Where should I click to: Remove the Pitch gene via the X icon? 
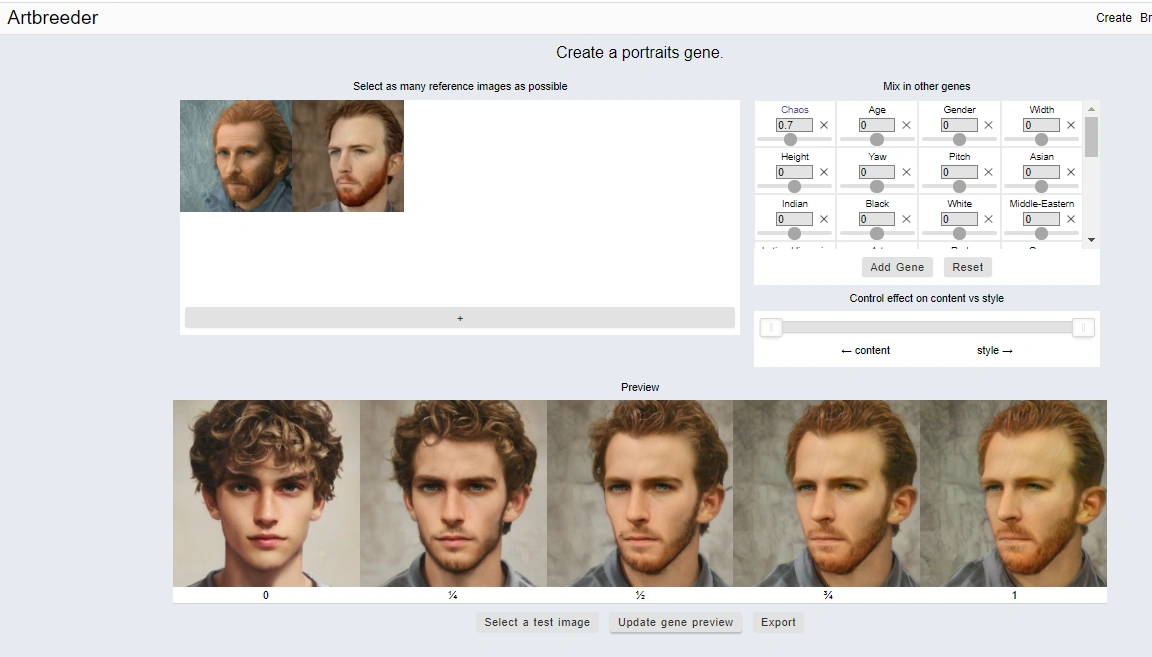click(988, 171)
